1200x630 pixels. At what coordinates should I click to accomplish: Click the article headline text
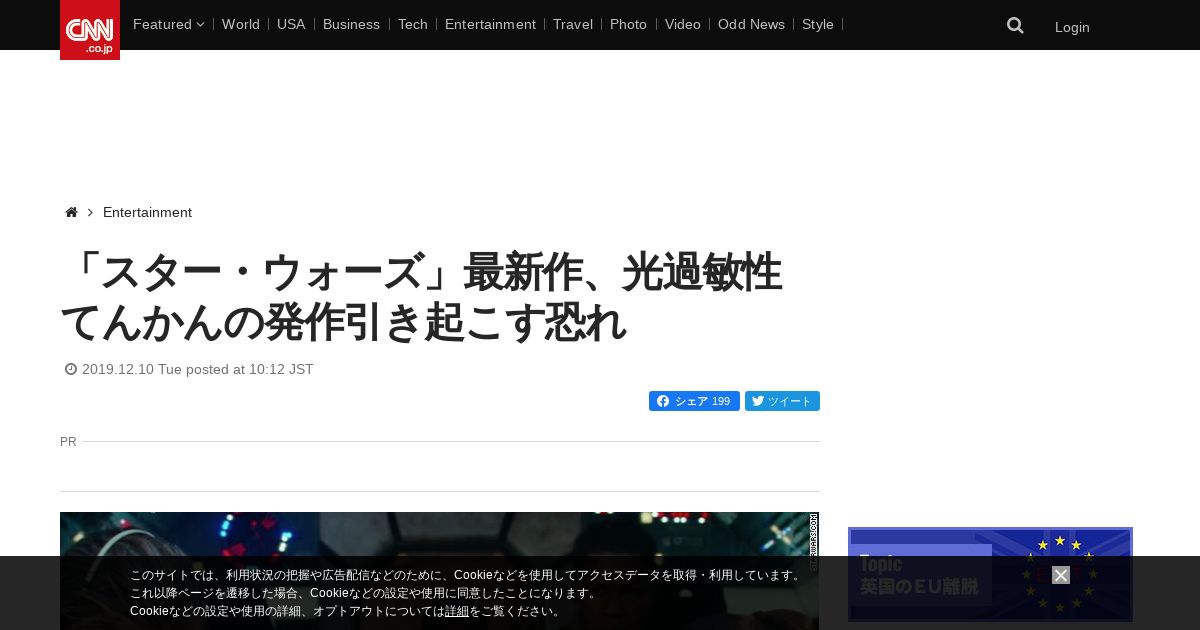(x=421, y=297)
